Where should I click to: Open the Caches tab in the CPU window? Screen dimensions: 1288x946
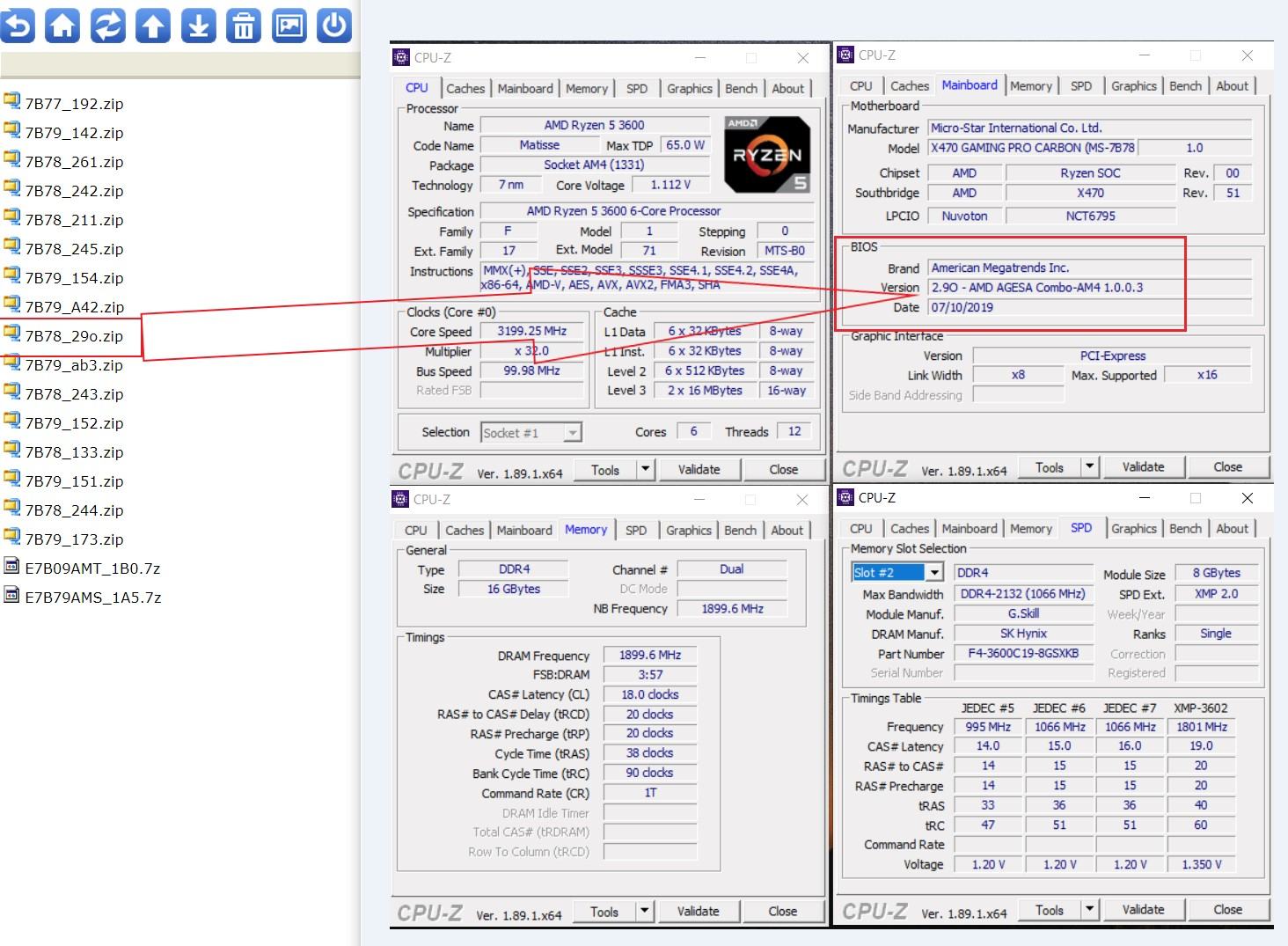465,89
